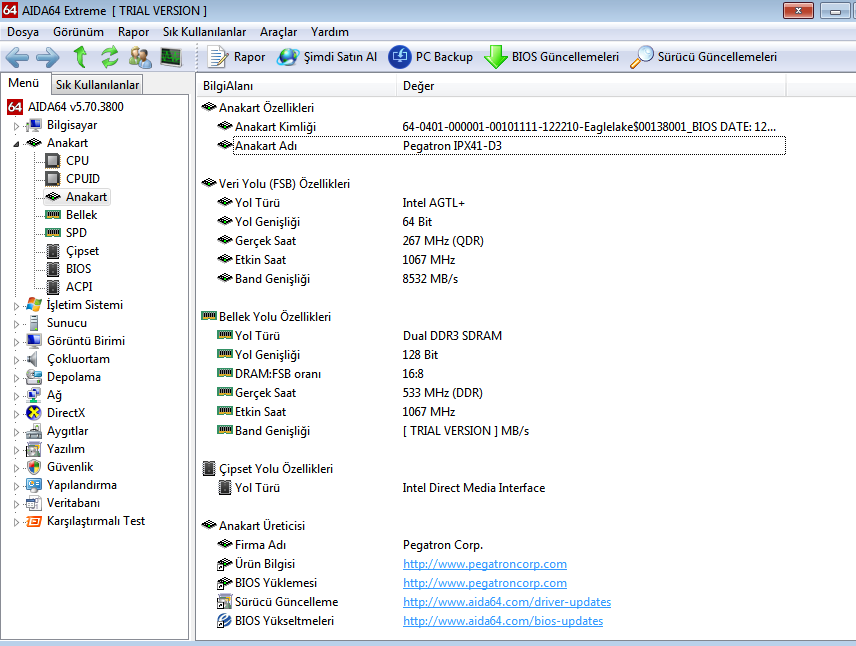Expand the Aygıtlar tree node
This screenshot has width=856, height=646.
16,432
